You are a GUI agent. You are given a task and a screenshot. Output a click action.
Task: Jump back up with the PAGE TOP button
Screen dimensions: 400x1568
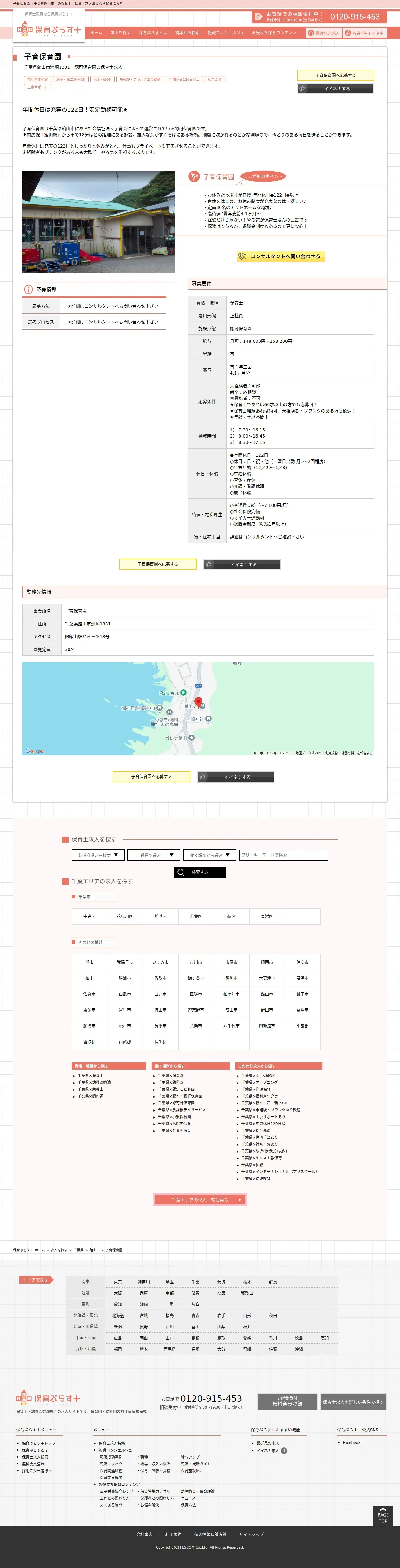coord(383,1516)
